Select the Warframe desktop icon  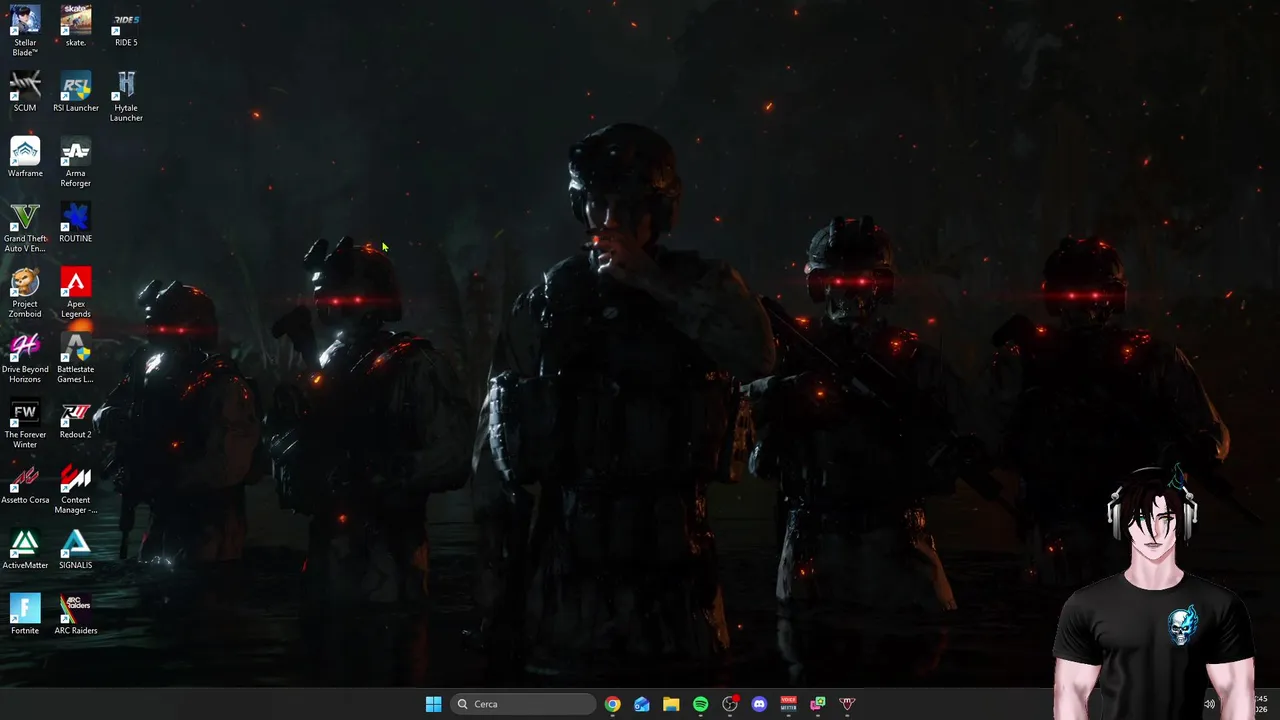coord(25,157)
